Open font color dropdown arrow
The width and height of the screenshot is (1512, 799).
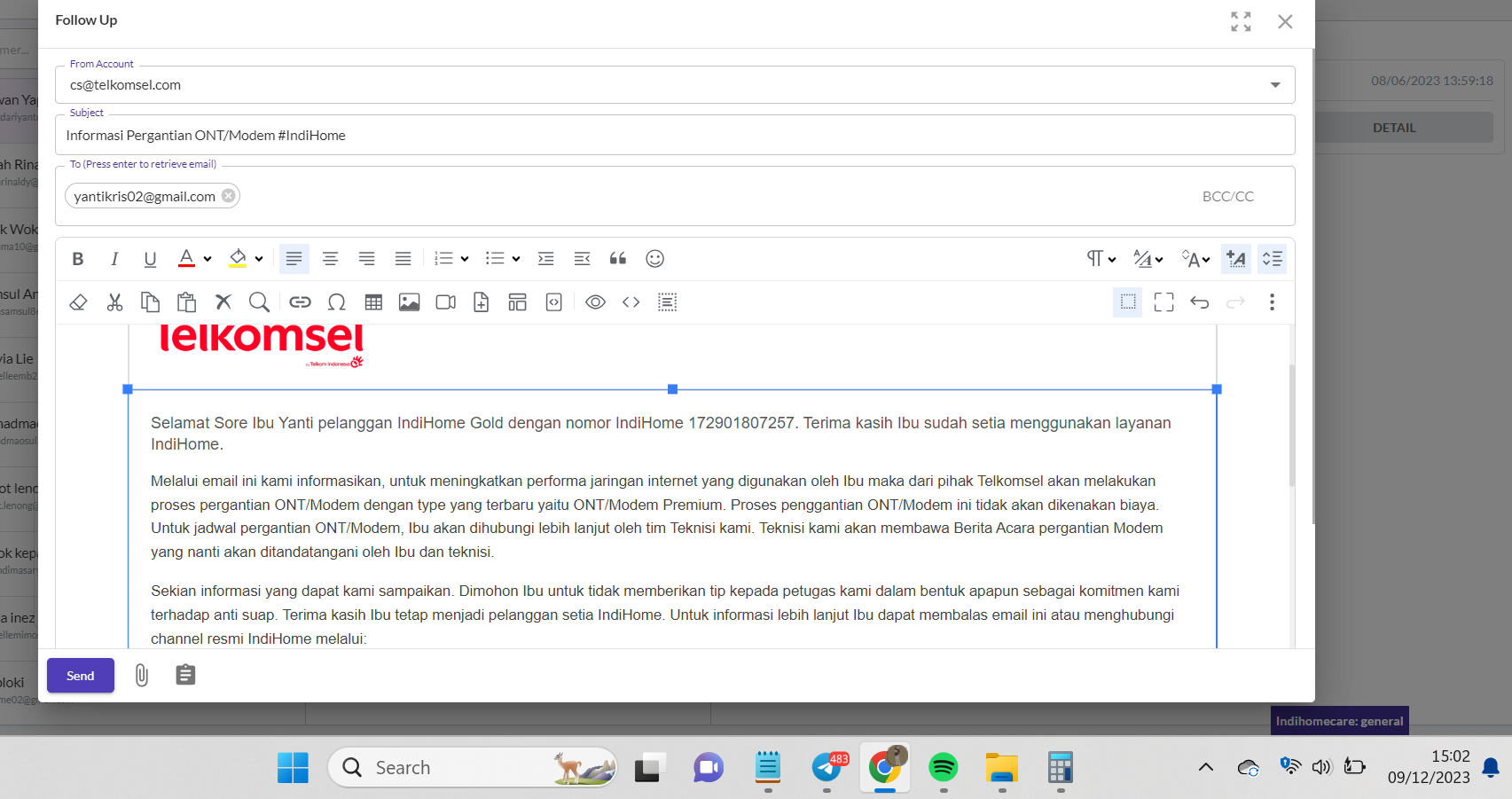pos(208,259)
